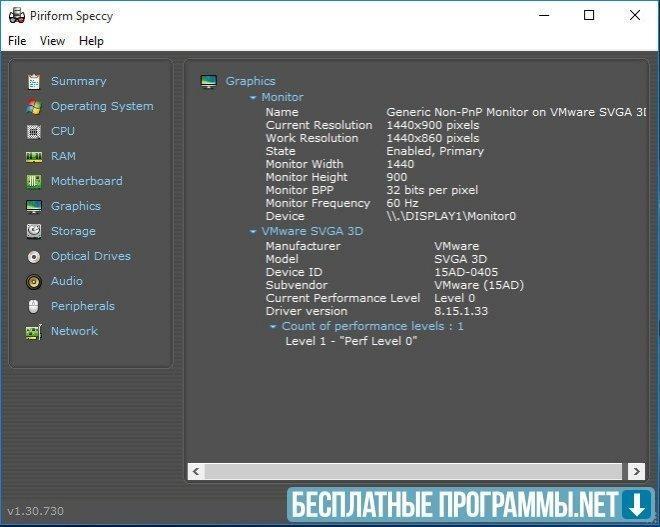Open the Network section
Image resolution: width=660 pixels, height=527 pixels.
pos(74,331)
